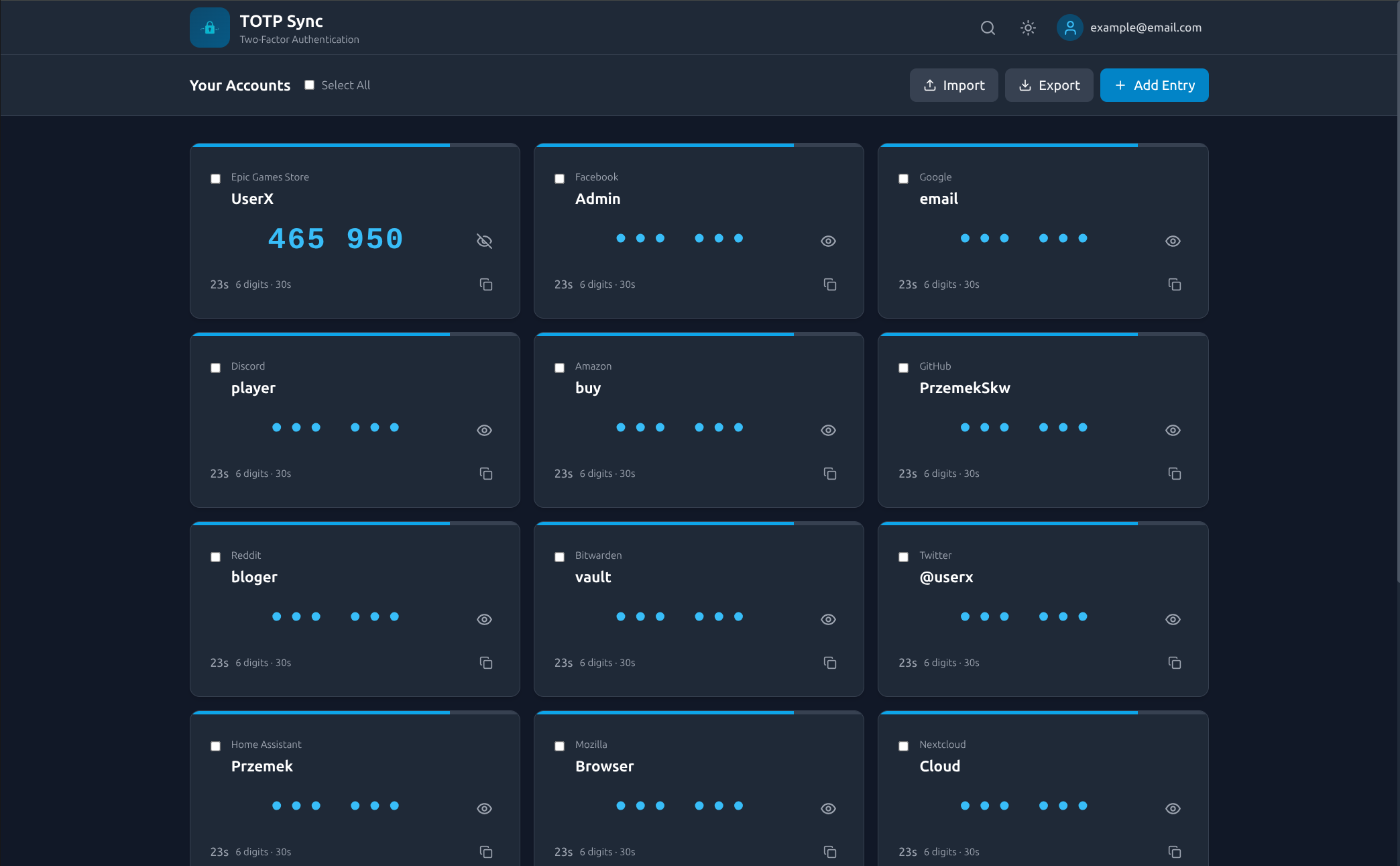Click the Export button
This screenshot has width=1400, height=866.
pos(1049,85)
